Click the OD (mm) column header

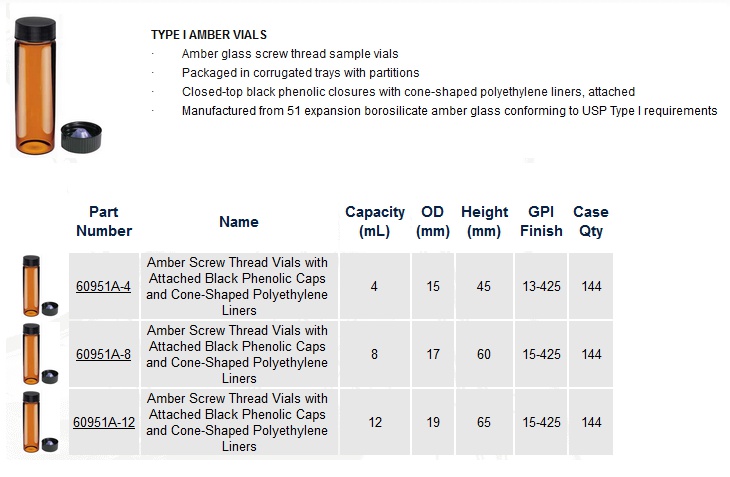coord(433,221)
